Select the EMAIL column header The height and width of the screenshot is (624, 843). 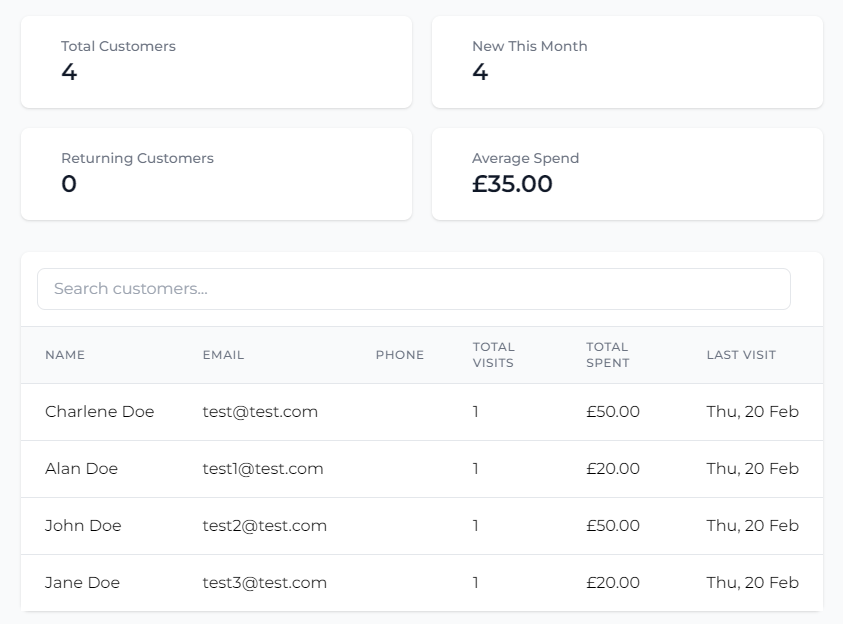point(223,355)
